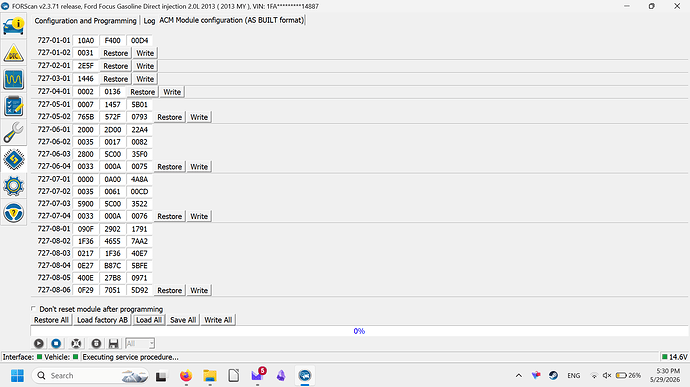The height and width of the screenshot is (387, 690).
Task: Open the Configuration and Programming chip section
Action: click(14, 159)
